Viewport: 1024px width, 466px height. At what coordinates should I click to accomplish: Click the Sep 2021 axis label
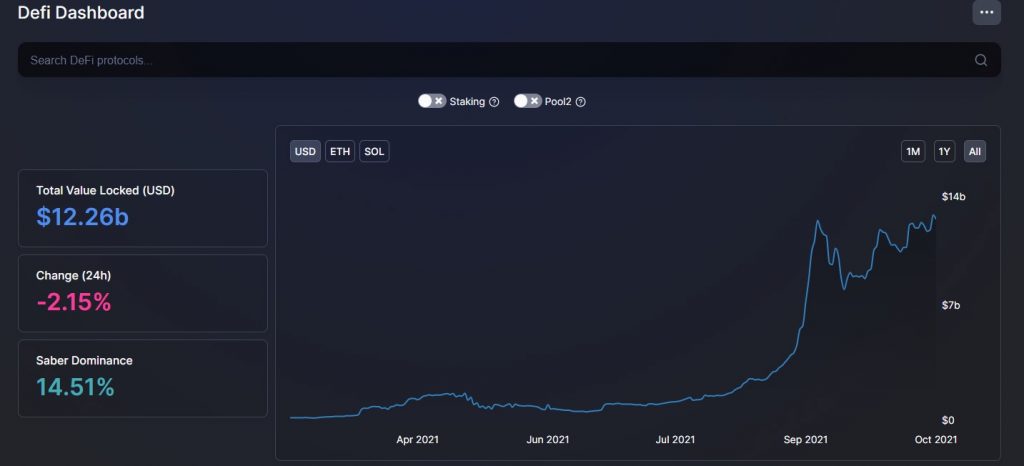pos(805,439)
